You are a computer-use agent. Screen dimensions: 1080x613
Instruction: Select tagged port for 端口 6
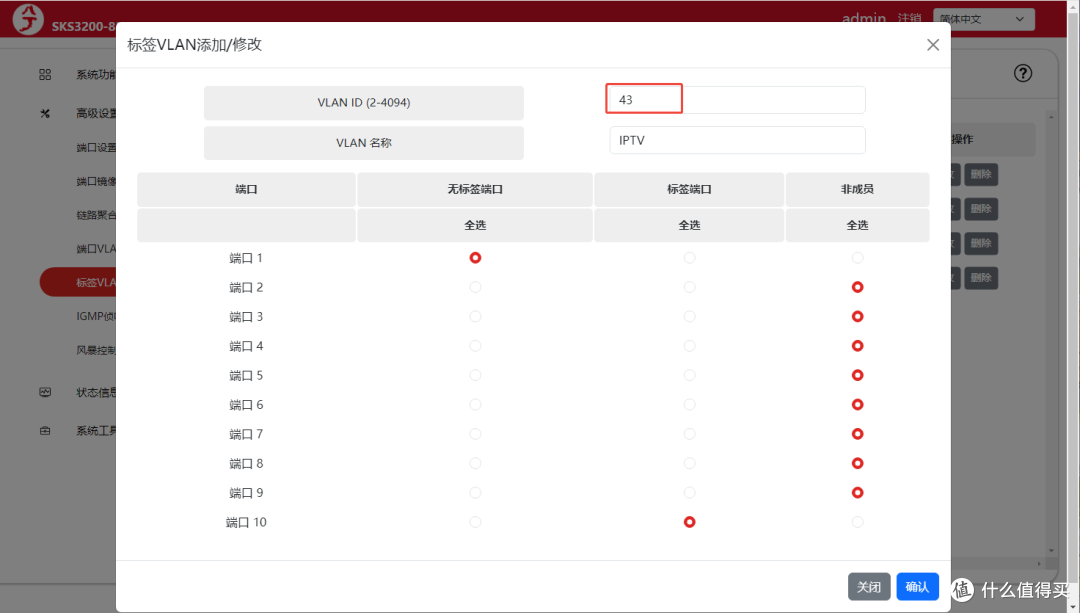click(x=689, y=405)
